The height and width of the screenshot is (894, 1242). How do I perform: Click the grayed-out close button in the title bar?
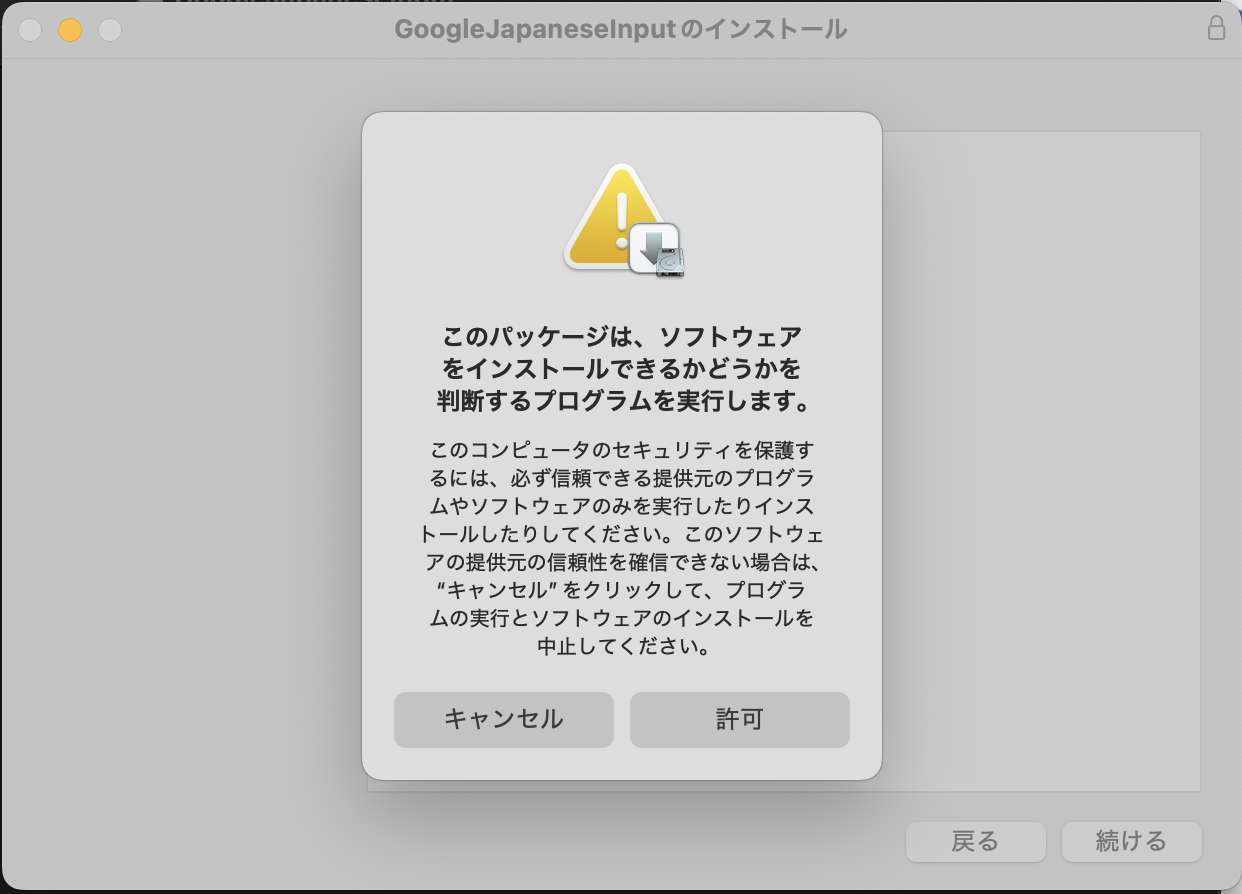point(30,30)
